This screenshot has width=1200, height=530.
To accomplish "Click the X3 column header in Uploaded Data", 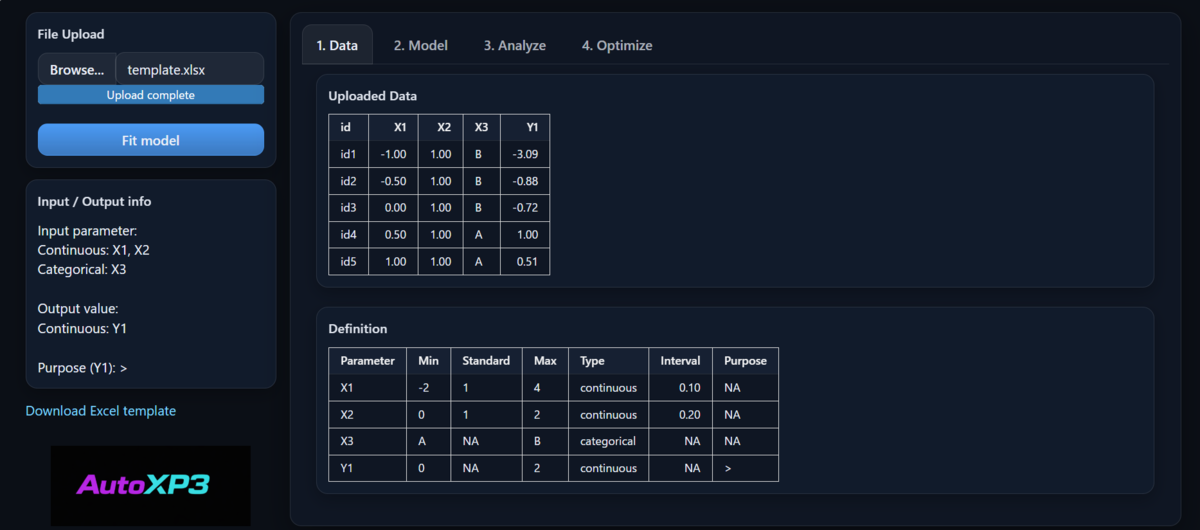I will tap(482, 128).
